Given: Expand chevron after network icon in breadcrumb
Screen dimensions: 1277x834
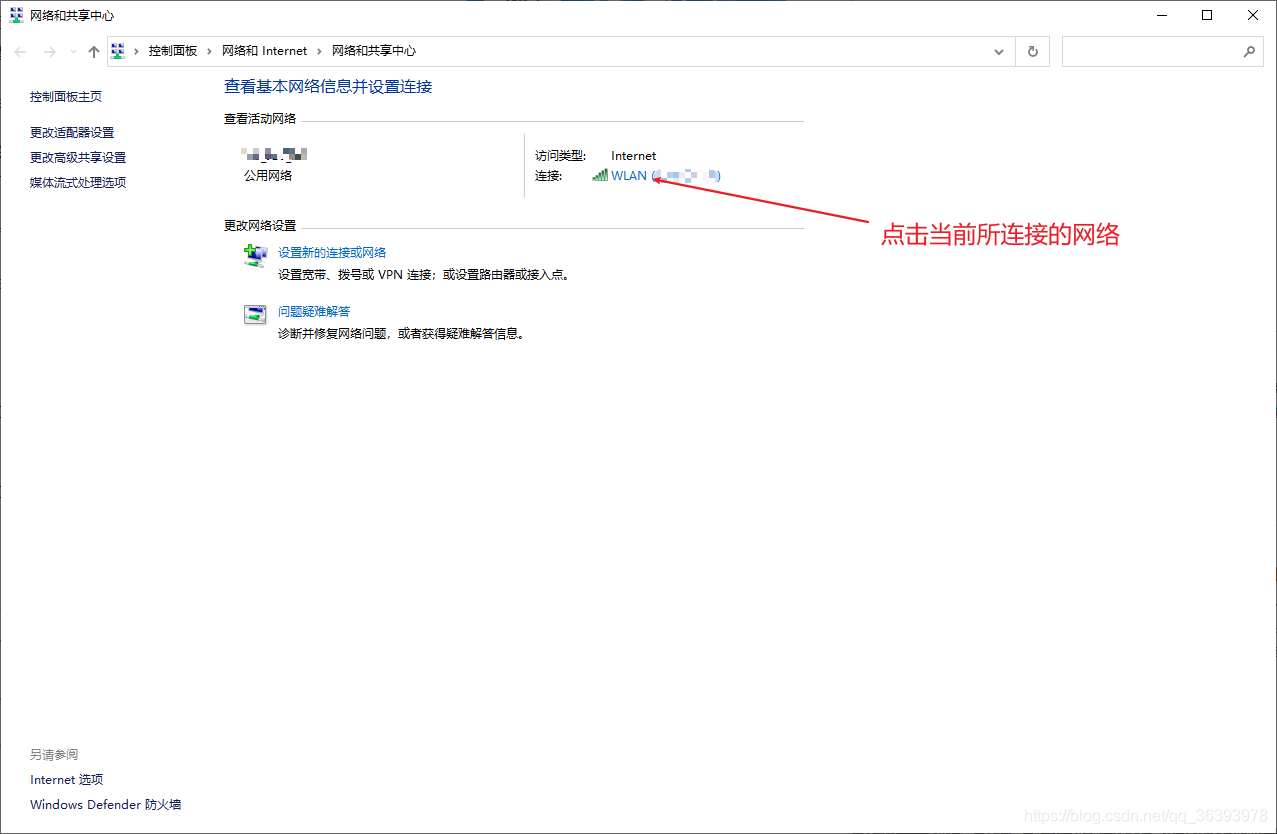Looking at the screenshot, I should tap(137, 51).
